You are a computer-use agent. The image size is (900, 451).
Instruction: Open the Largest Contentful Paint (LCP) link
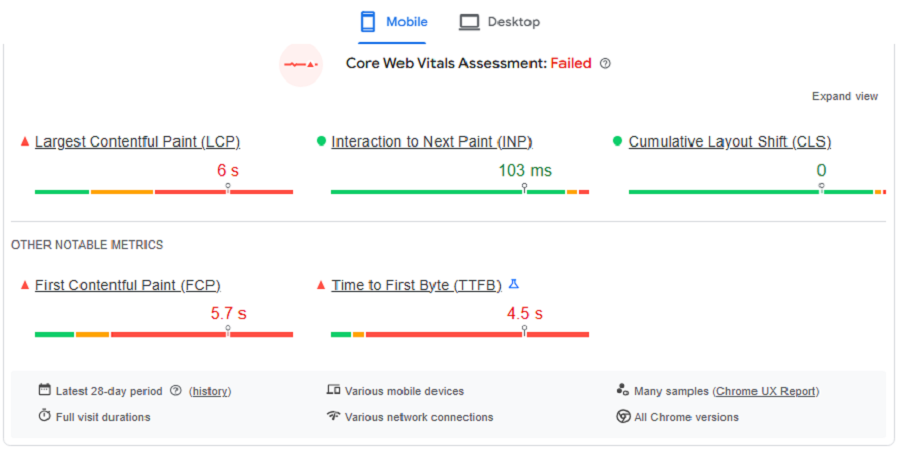pos(138,142)
